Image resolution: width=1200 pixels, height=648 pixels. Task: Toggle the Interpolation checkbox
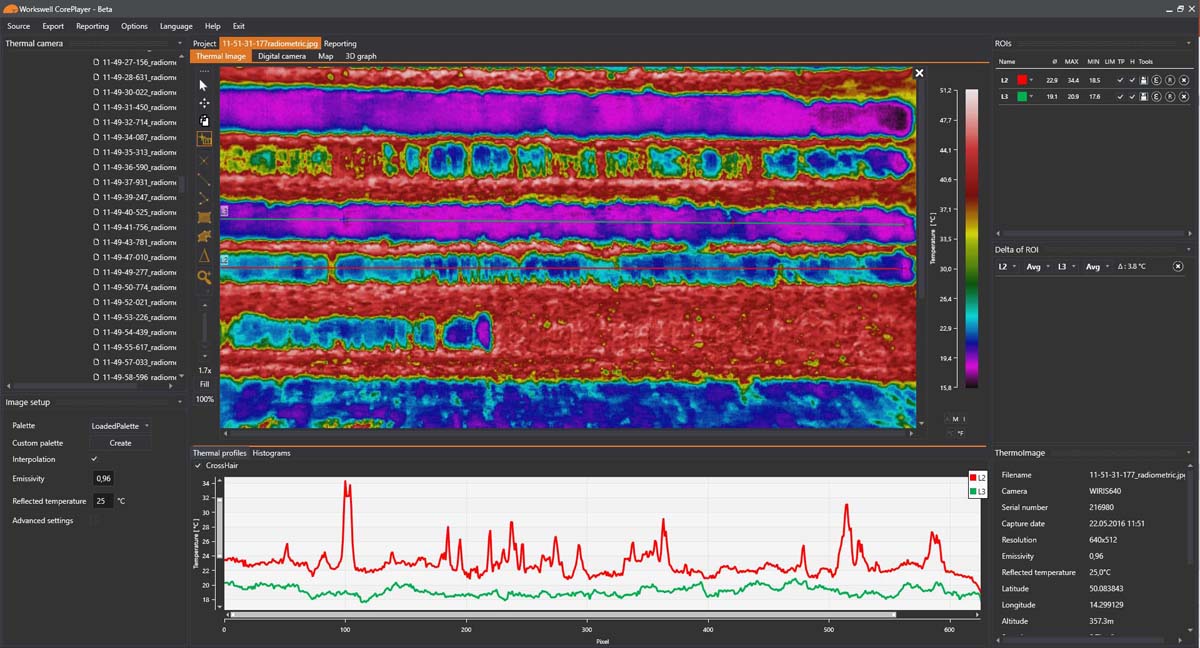point(95,459)
